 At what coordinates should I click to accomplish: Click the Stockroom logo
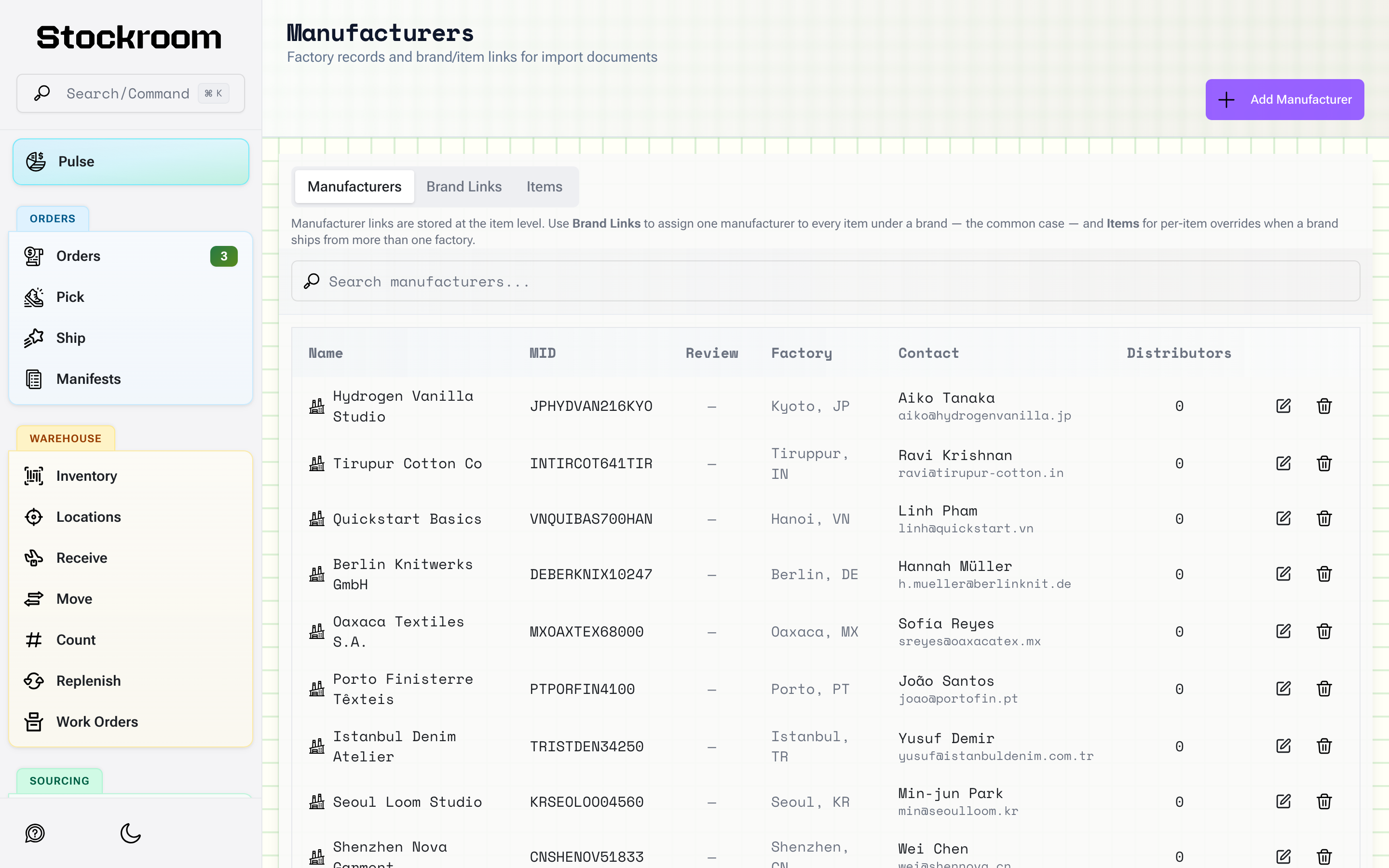pyautogui.click(x=129, y=37)
